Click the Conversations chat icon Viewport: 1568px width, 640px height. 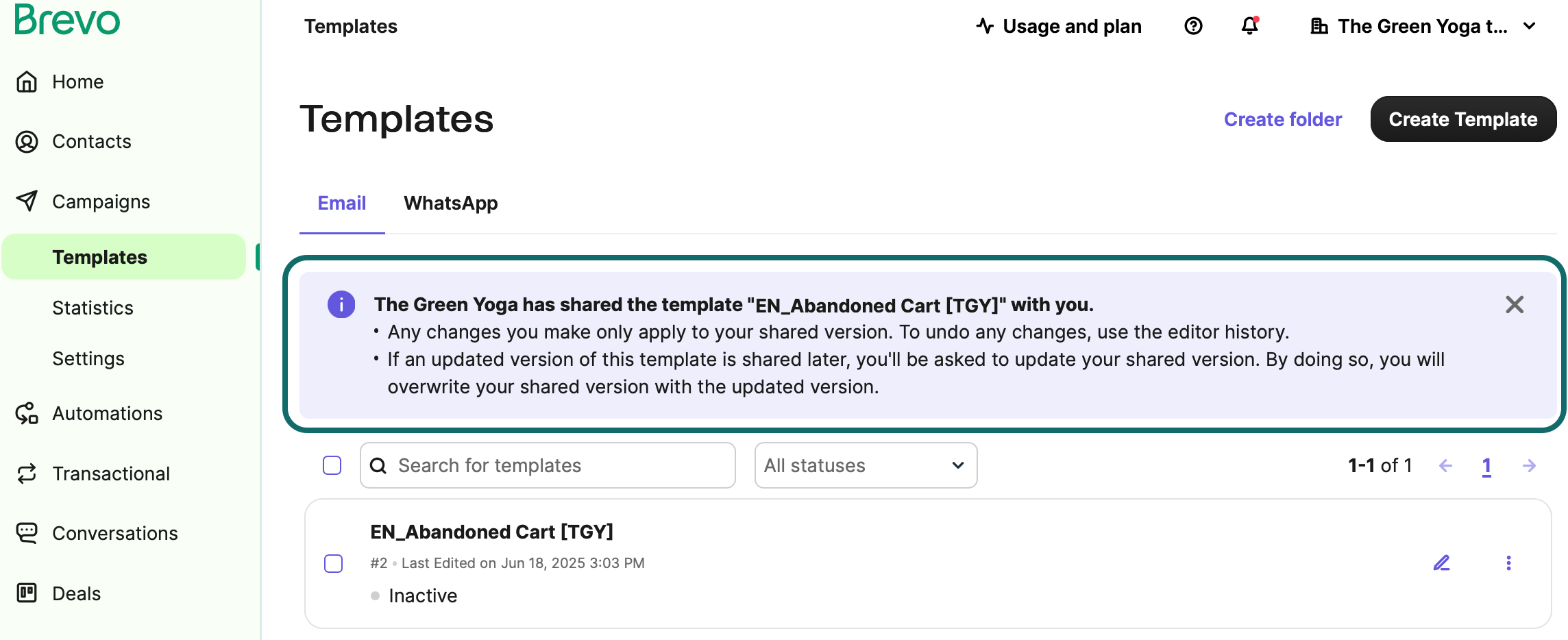point(27,533)
